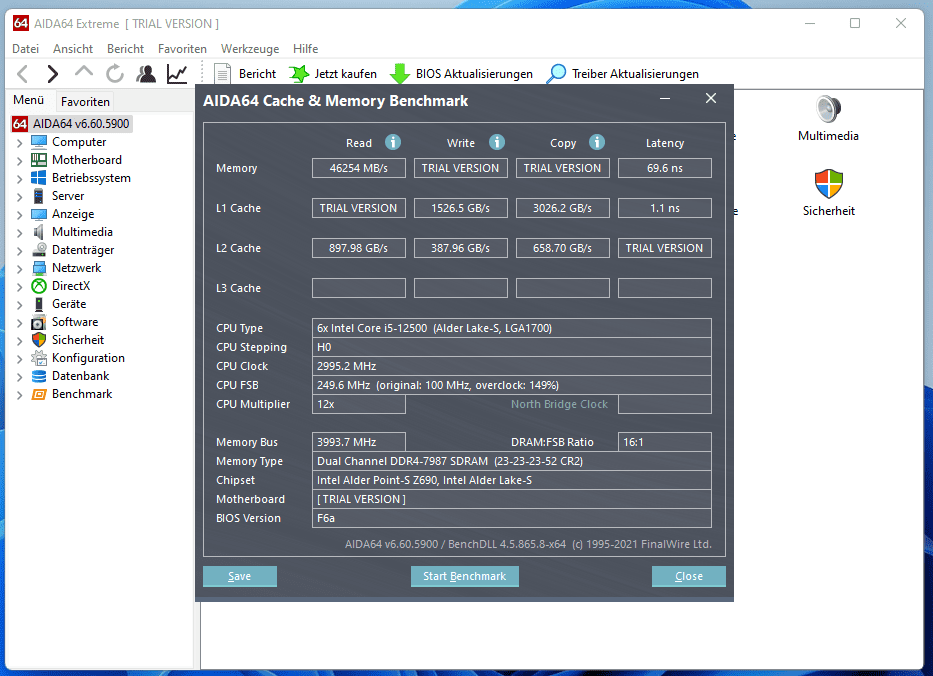Click the DRAM:FSB Ratio field 16:1

point(665,442)
